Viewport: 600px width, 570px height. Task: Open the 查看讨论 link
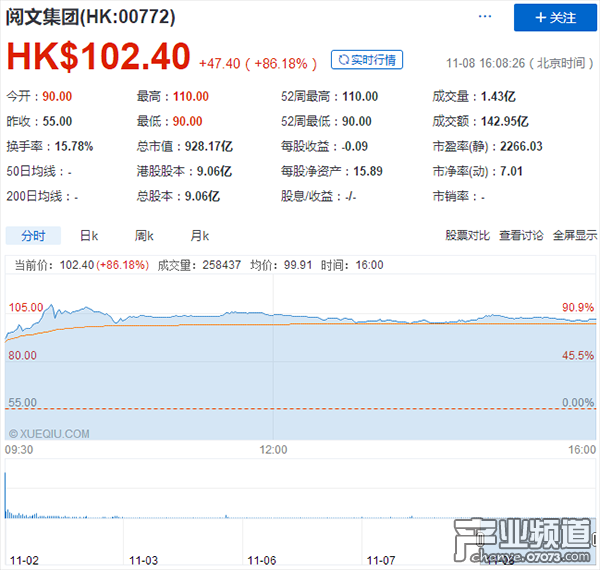[521, 235]
